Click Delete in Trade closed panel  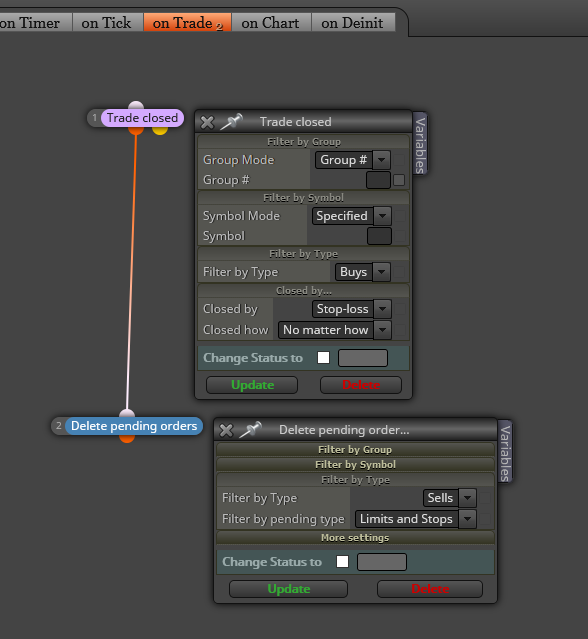tap(361, 385)
